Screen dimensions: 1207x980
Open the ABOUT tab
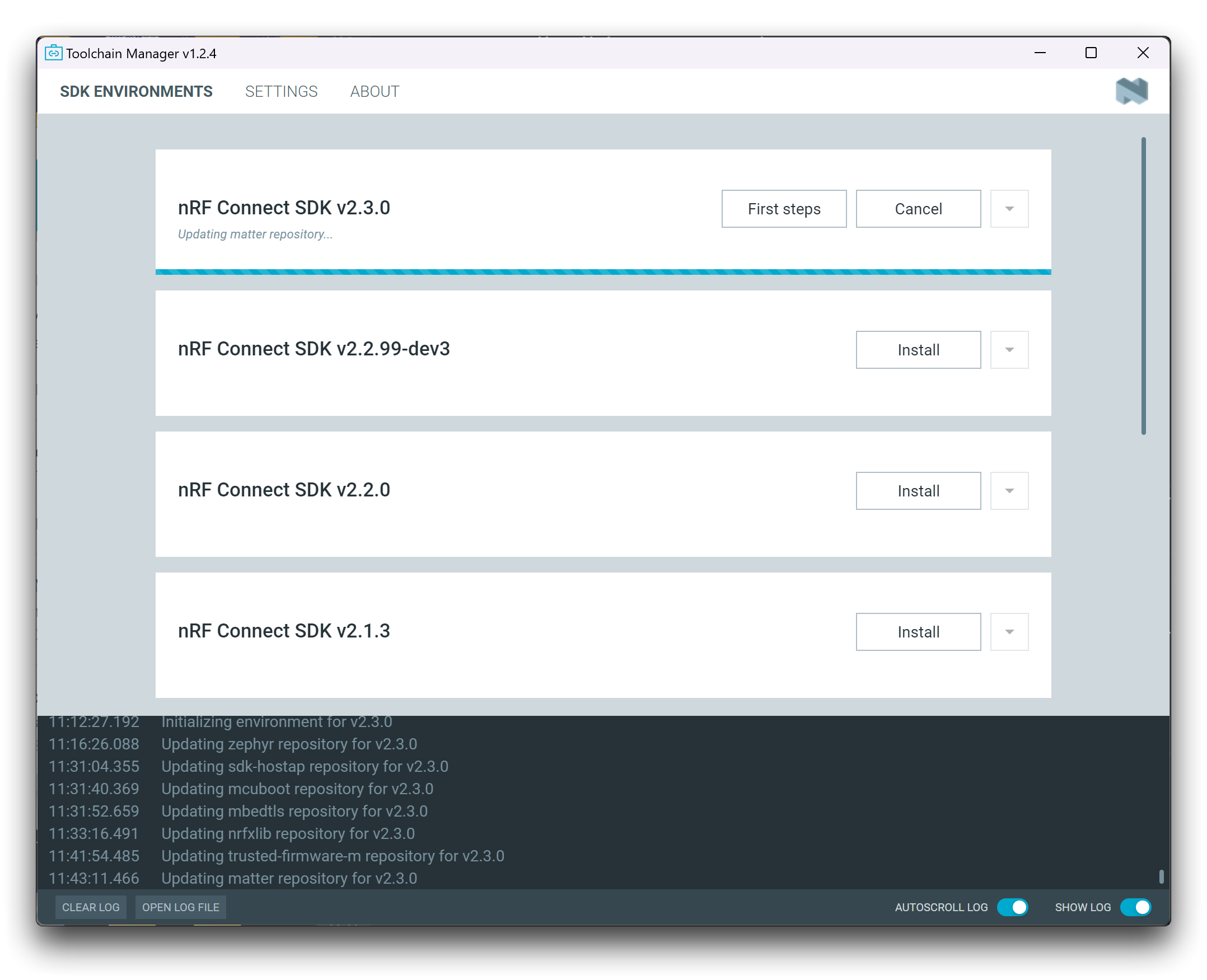point(375,91)
